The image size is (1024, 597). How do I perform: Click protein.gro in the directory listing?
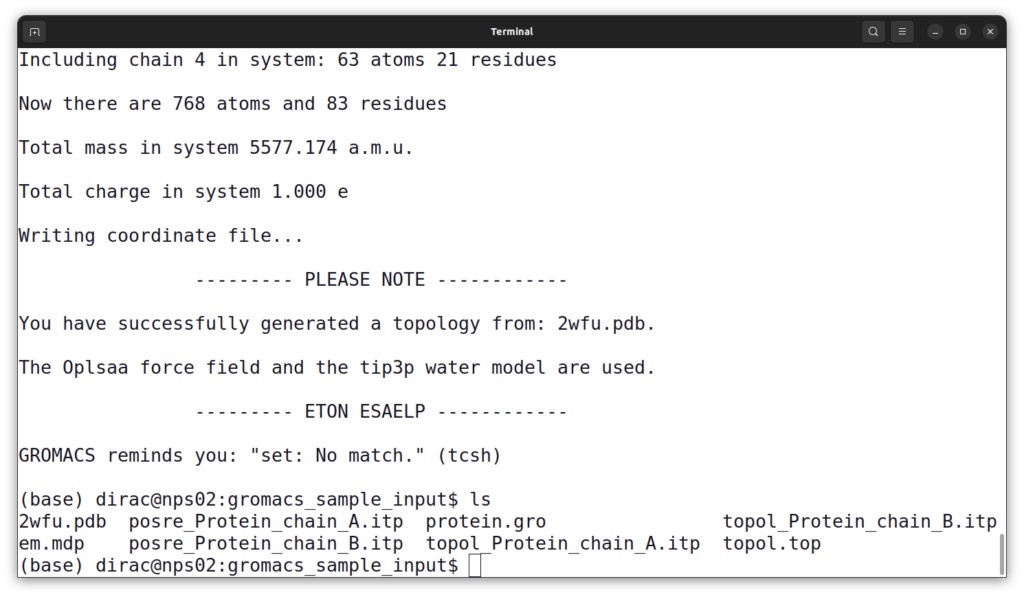tap(485, 521)
